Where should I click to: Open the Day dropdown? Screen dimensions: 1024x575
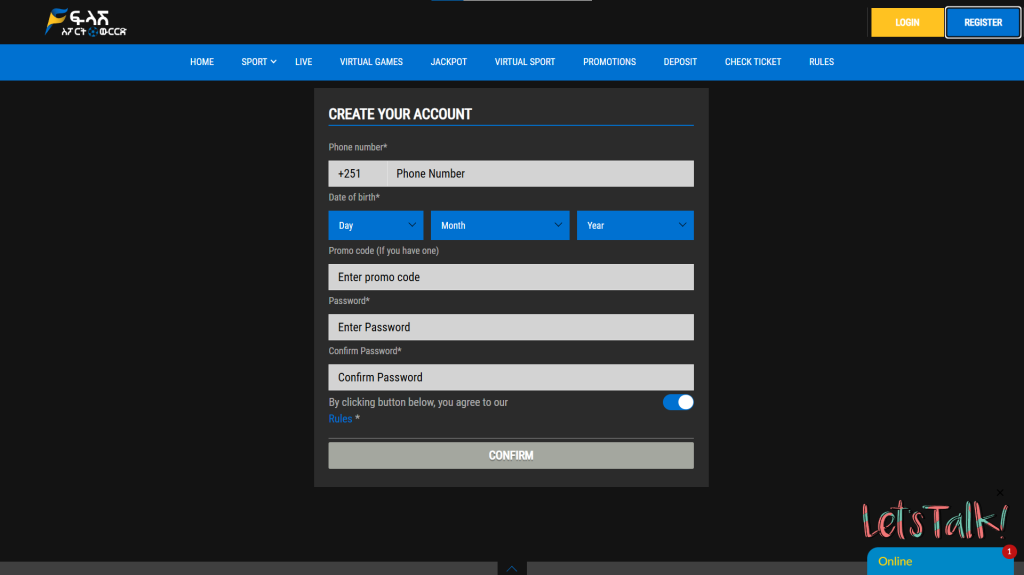[376, 225]
